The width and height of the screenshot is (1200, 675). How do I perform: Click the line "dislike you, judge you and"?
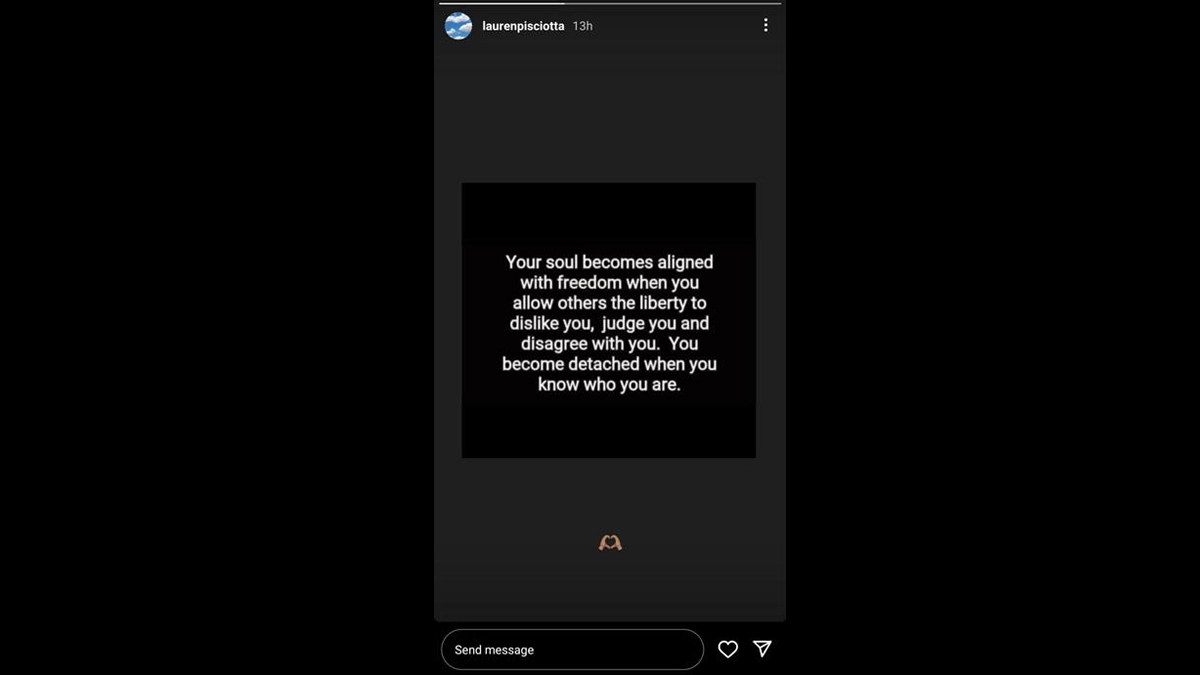pos(609,323)
